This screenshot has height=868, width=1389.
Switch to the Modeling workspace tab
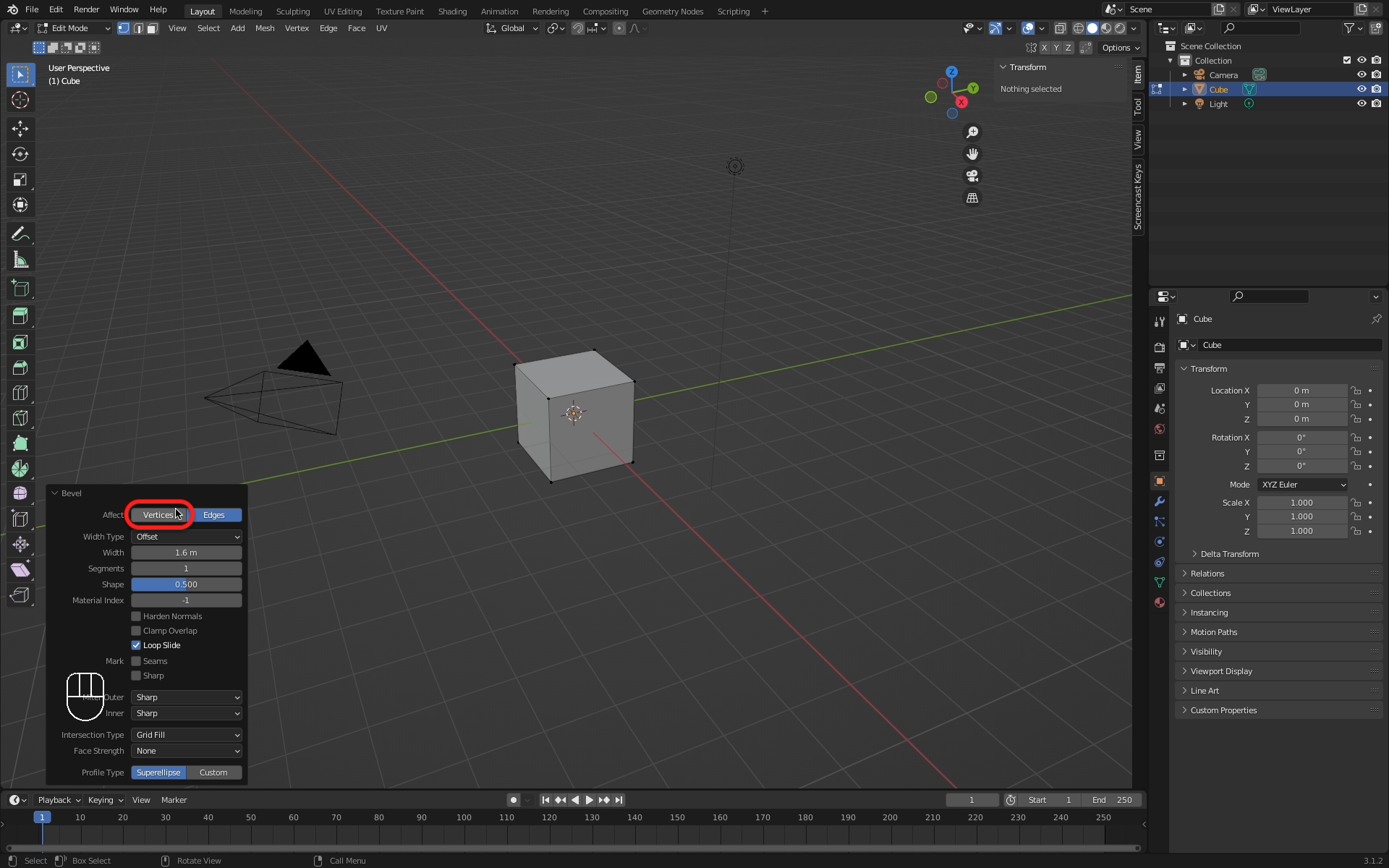click(x=246, y=11)
